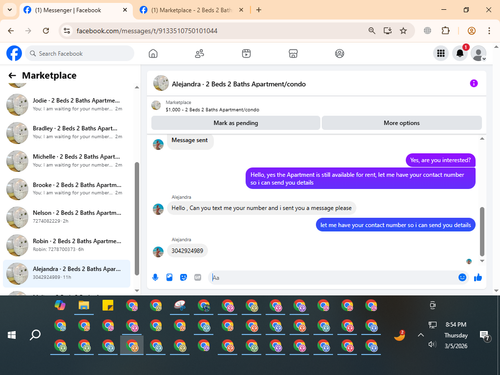
Task: Show hidden system tray icons chevron
Action: click(x=421, y=335)
